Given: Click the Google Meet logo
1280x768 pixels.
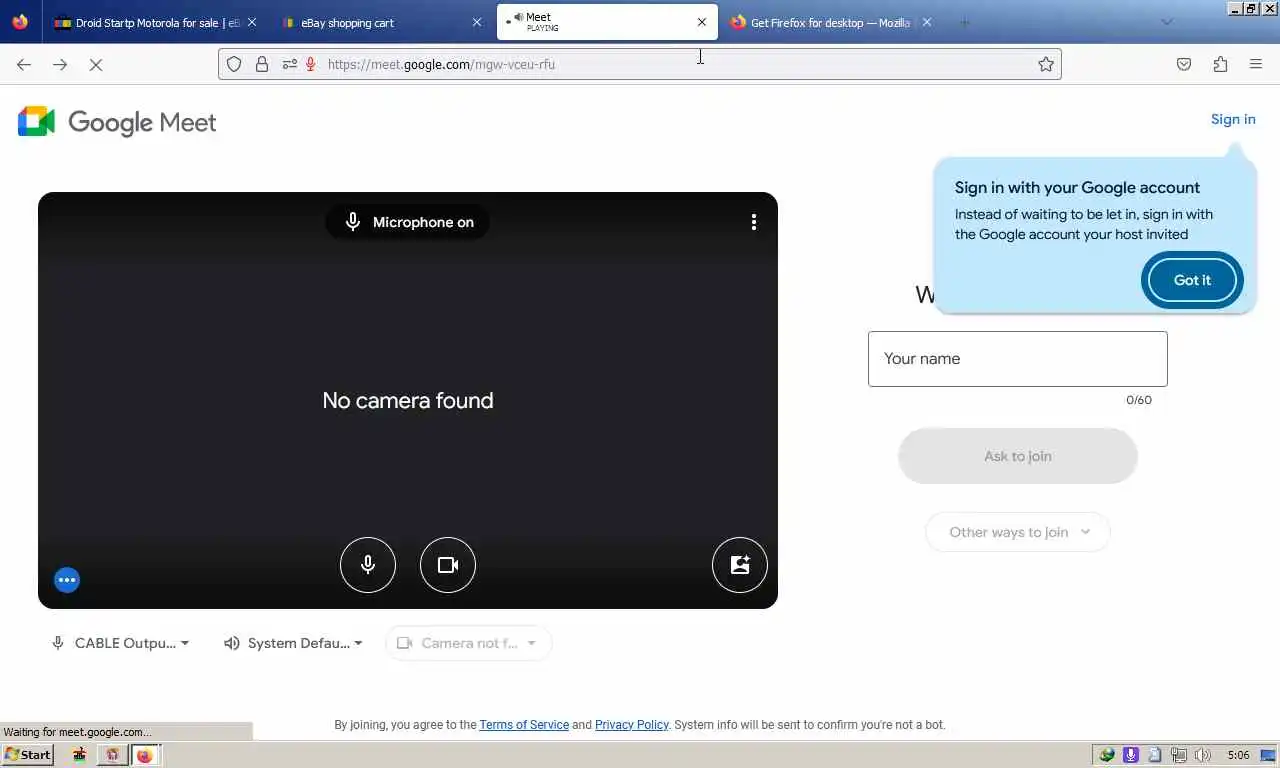Looking at the screenshot, I should pyautogui.click(x=117, y=122).
